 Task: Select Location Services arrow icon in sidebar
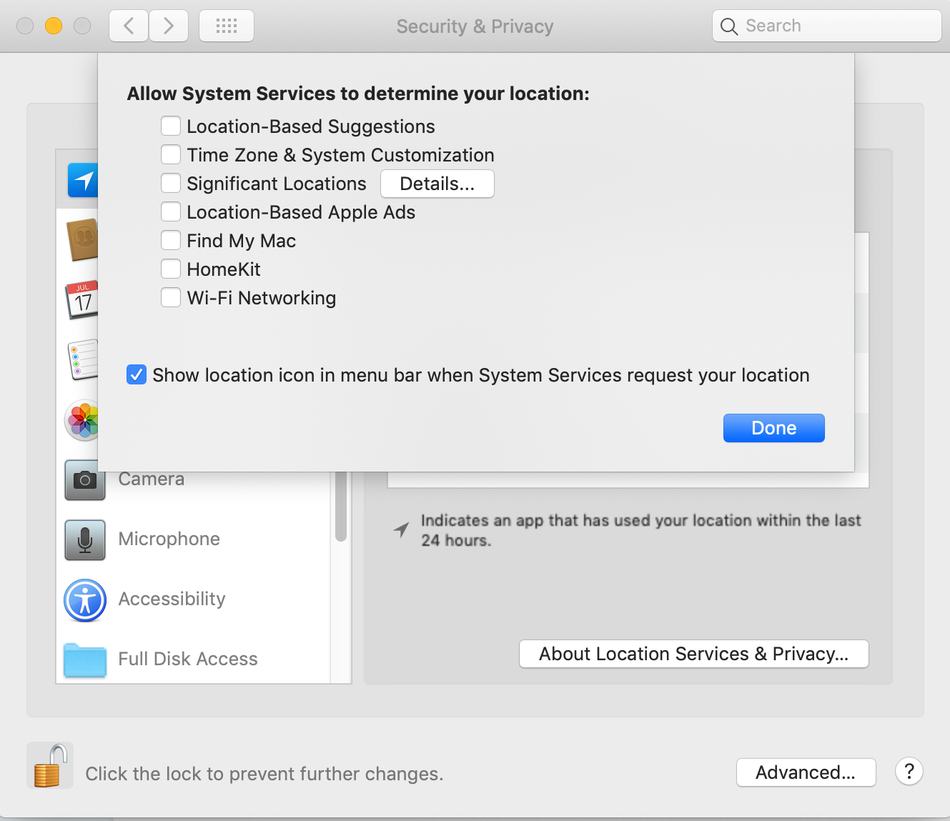pos(83,180)
